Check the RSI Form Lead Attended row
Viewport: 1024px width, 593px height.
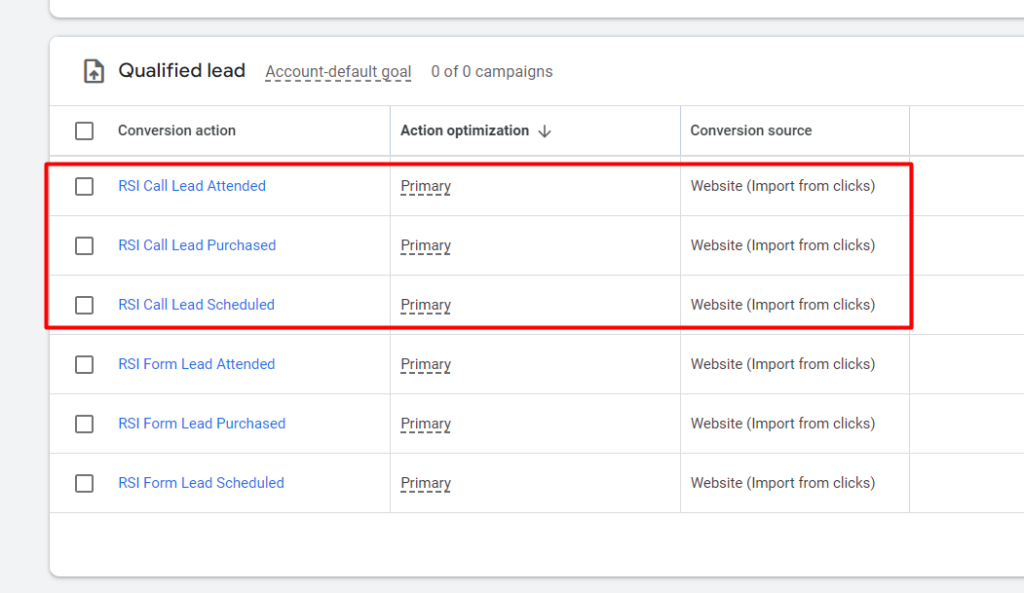[84, 364]
